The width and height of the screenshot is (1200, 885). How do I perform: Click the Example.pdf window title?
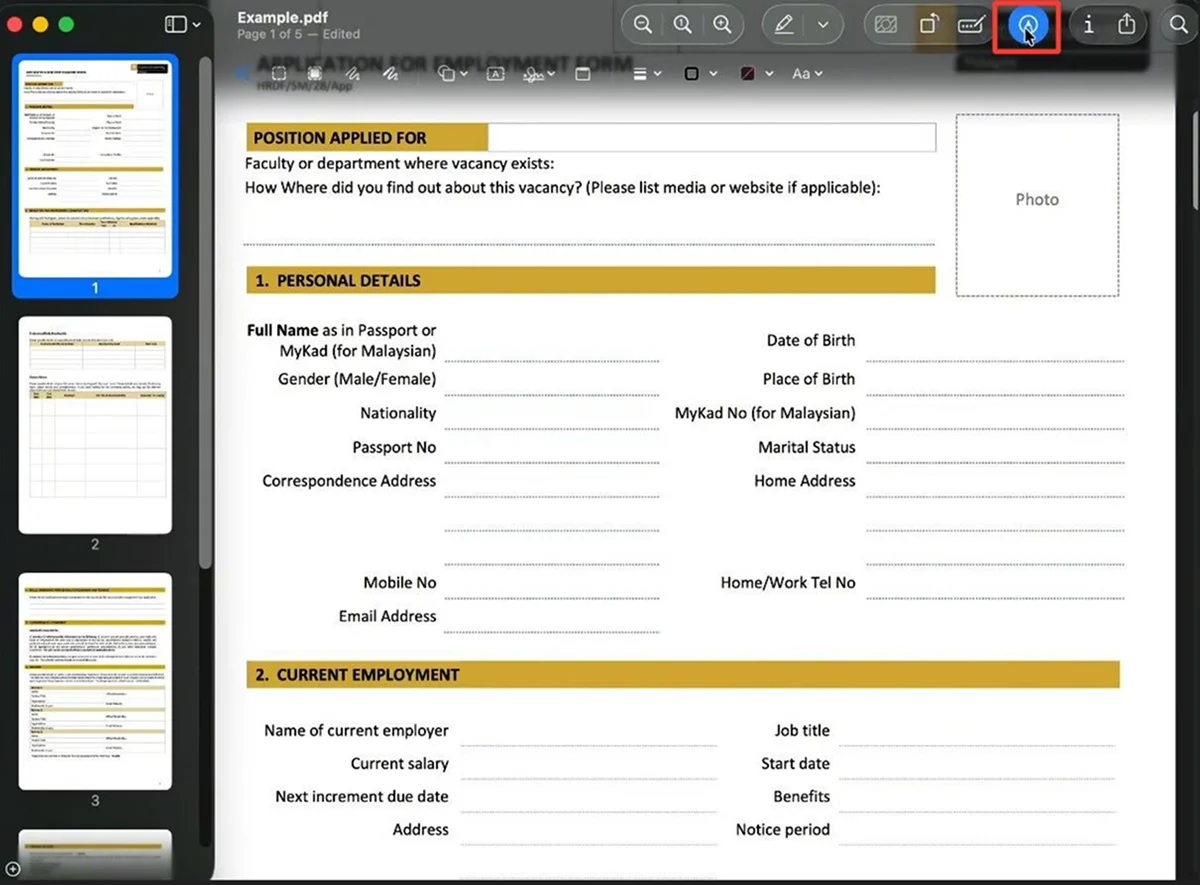(x=283, y=18)
